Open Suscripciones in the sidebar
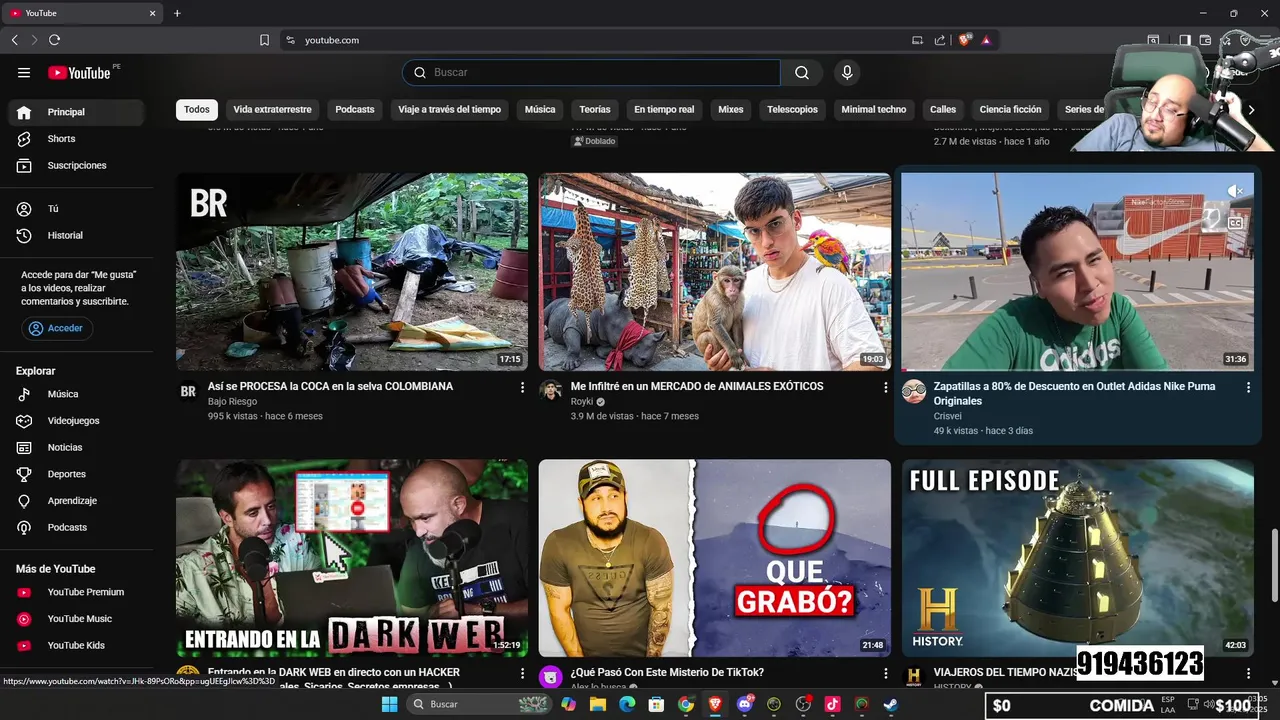Screen dimensions: 1280x720 tap(76, 165)
